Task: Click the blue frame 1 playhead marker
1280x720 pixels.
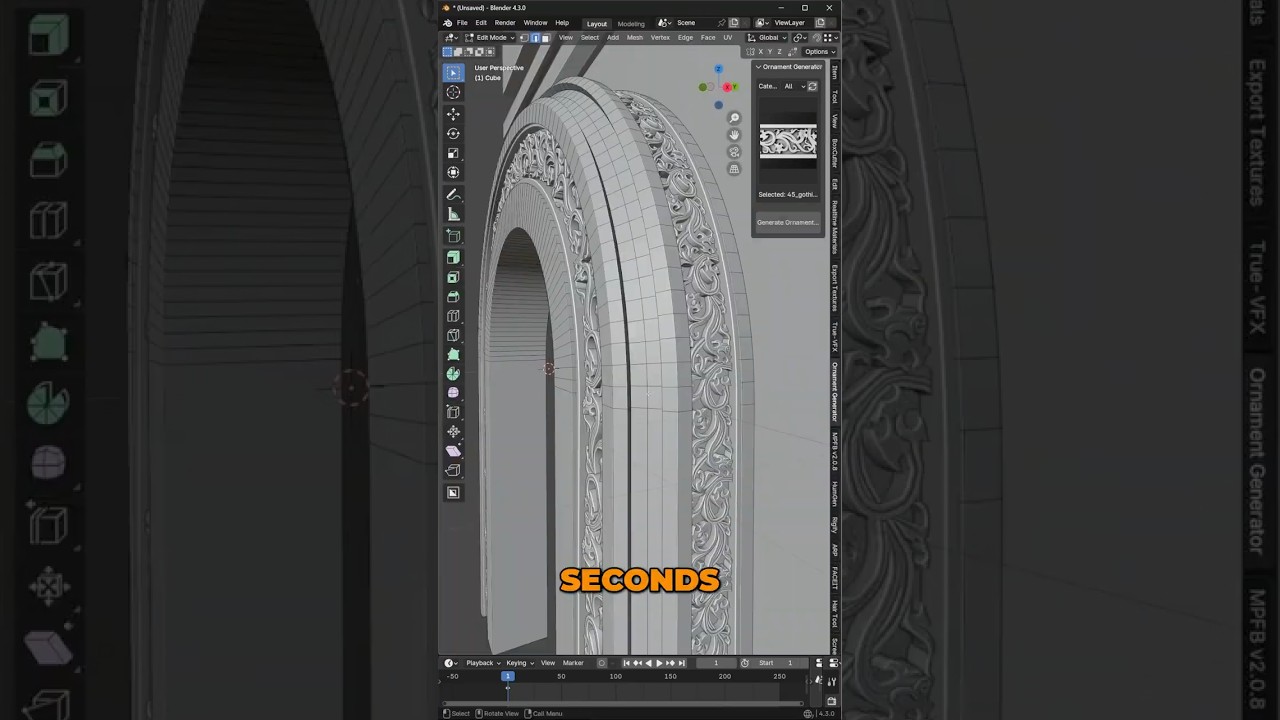Action: click(508, 676)
